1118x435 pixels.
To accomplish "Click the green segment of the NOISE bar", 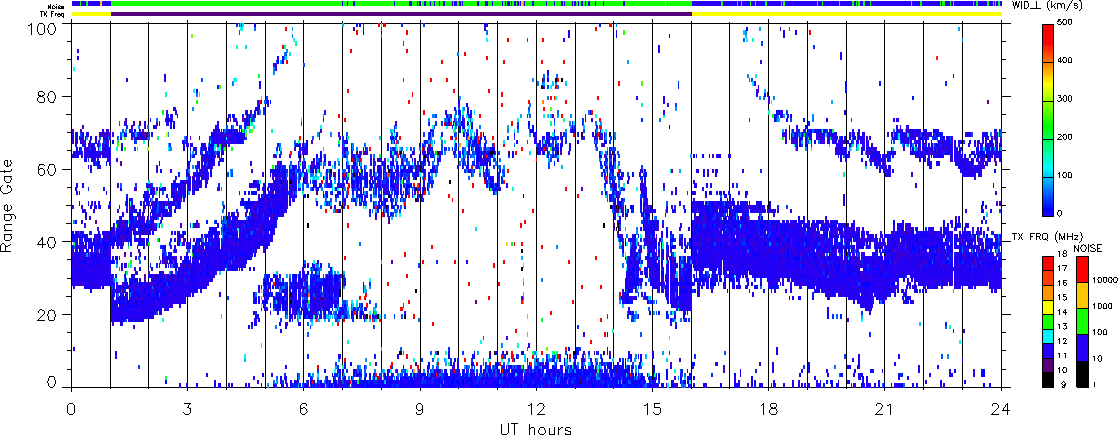I will pos(1082,321).
